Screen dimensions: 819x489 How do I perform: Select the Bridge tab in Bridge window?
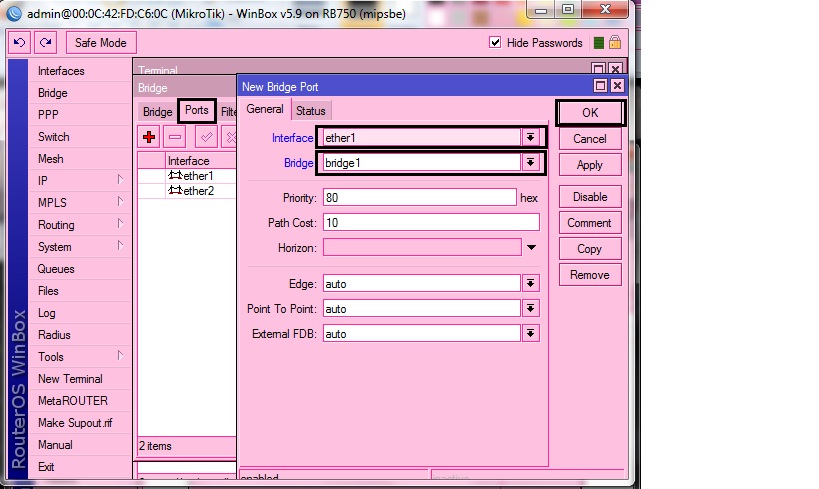pyautogui.click(x=157, y=112)
